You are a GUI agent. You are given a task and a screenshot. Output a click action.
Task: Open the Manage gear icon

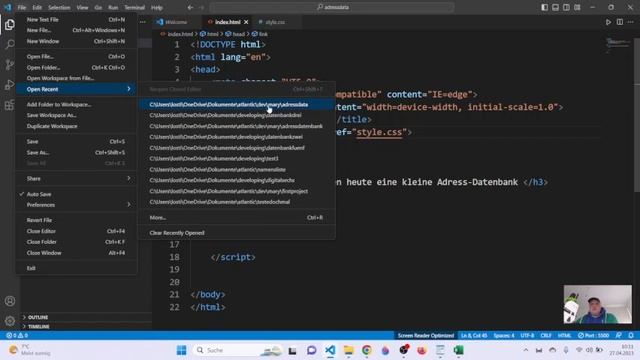[10, 321]
